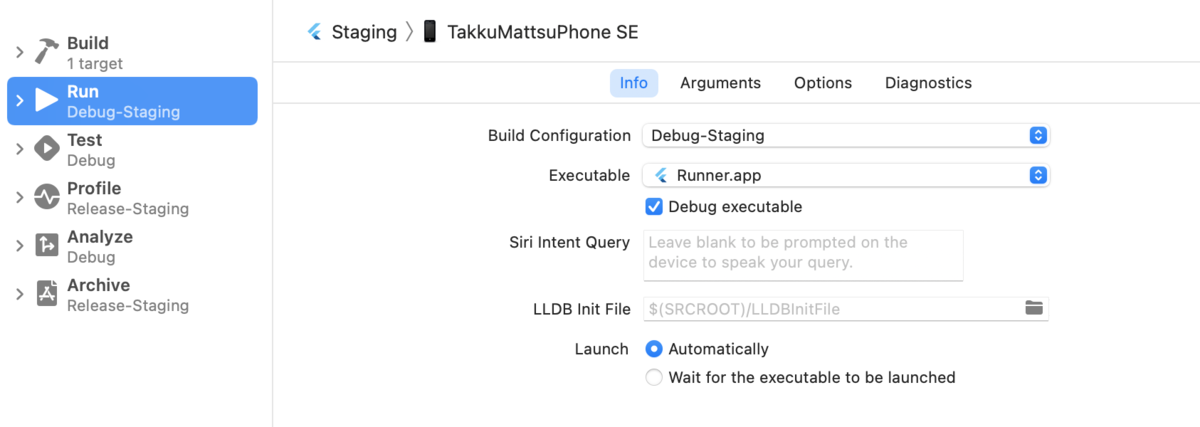Image resolution: width=1200 pixels, height=427 pixels.
Task: Switch to the Arguments tab
Action: [720, 83]
